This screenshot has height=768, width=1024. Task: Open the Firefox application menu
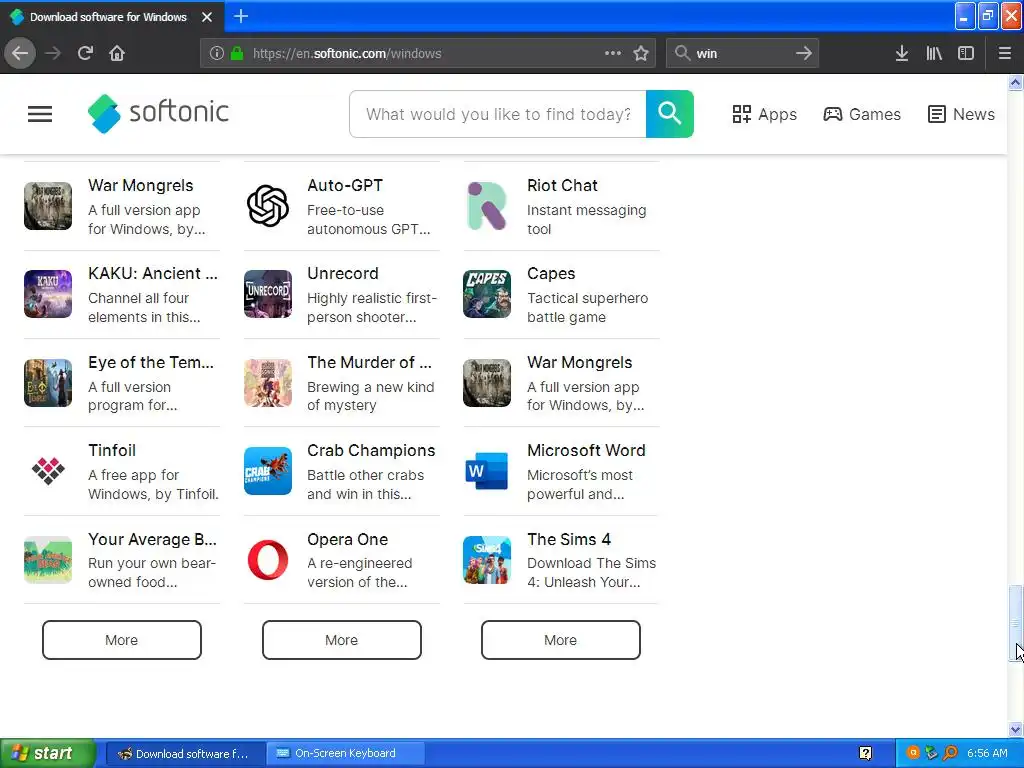pos(1004,54)
